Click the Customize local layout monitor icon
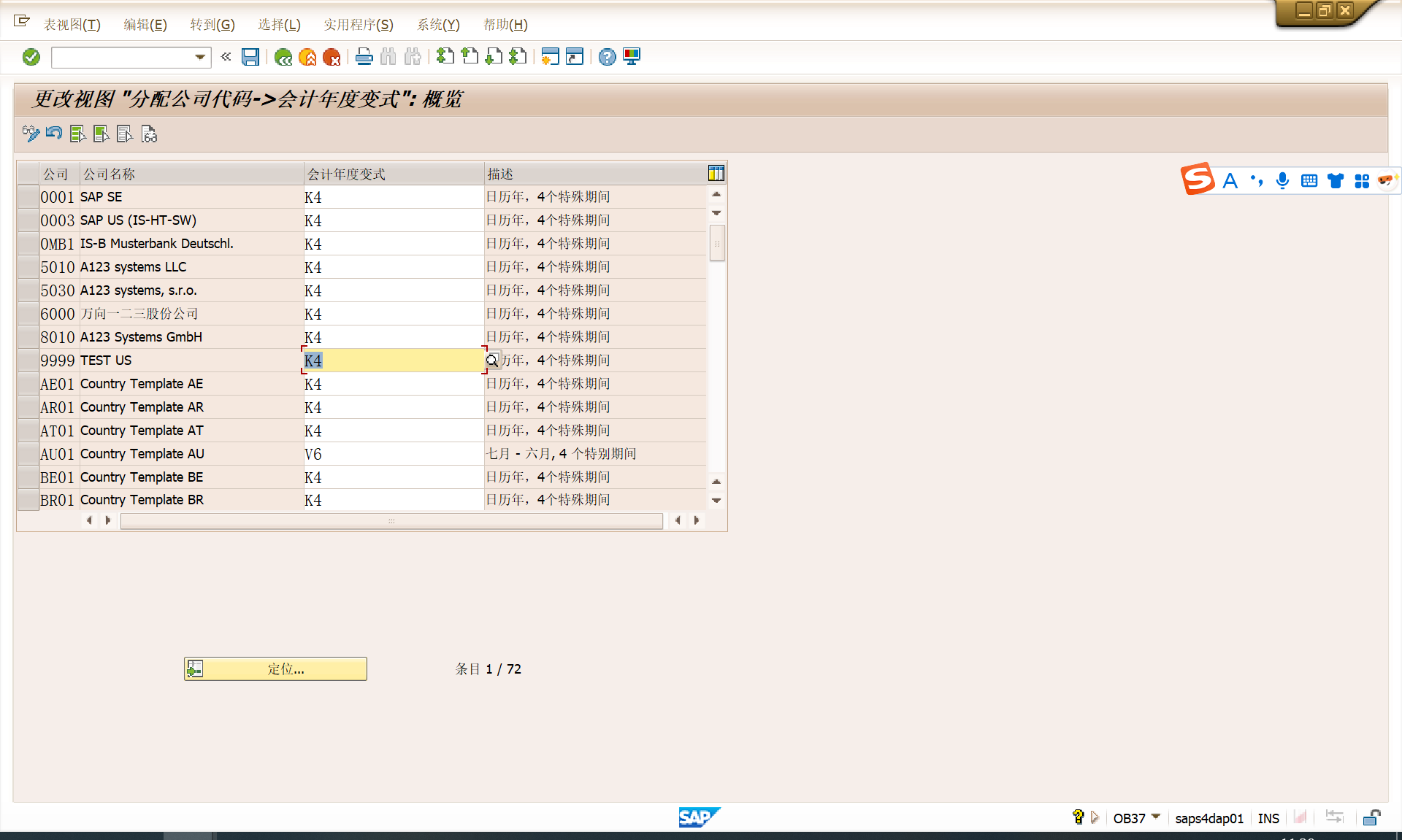1402x840 pixels. (632, 57)
